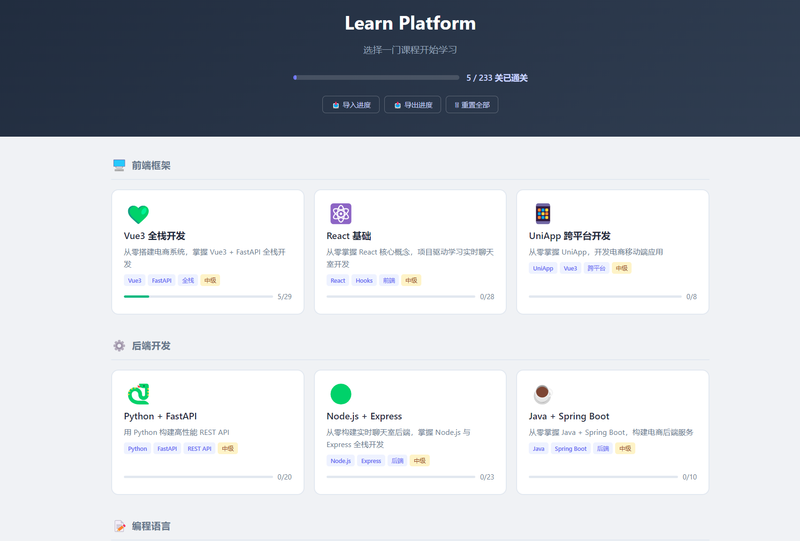The image size is (800, 541).
Task: Click the Java tag in Java + Spring Boot card
Action: pos(539,448)
